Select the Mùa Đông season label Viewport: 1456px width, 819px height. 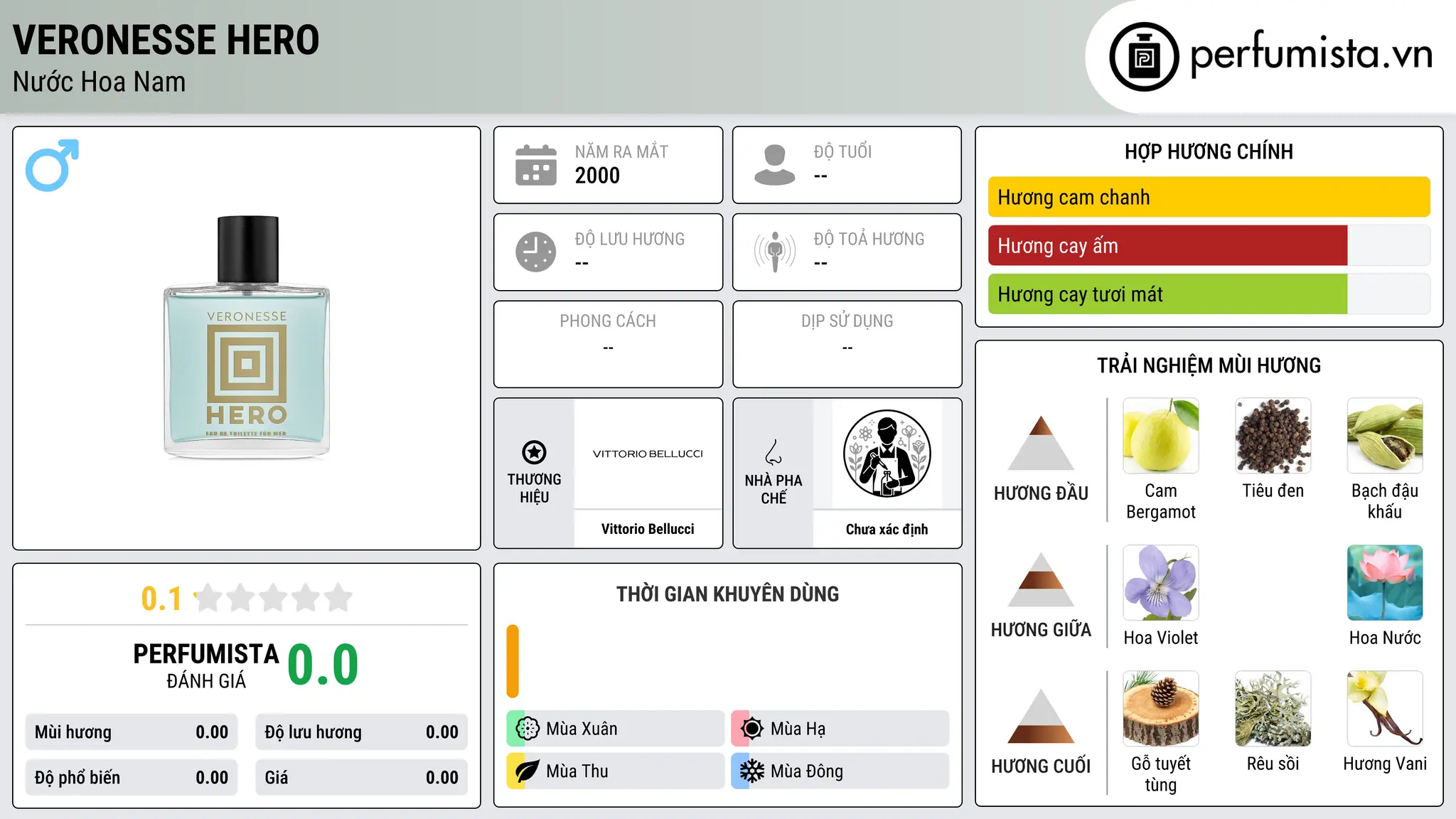[x=807, y=771]
